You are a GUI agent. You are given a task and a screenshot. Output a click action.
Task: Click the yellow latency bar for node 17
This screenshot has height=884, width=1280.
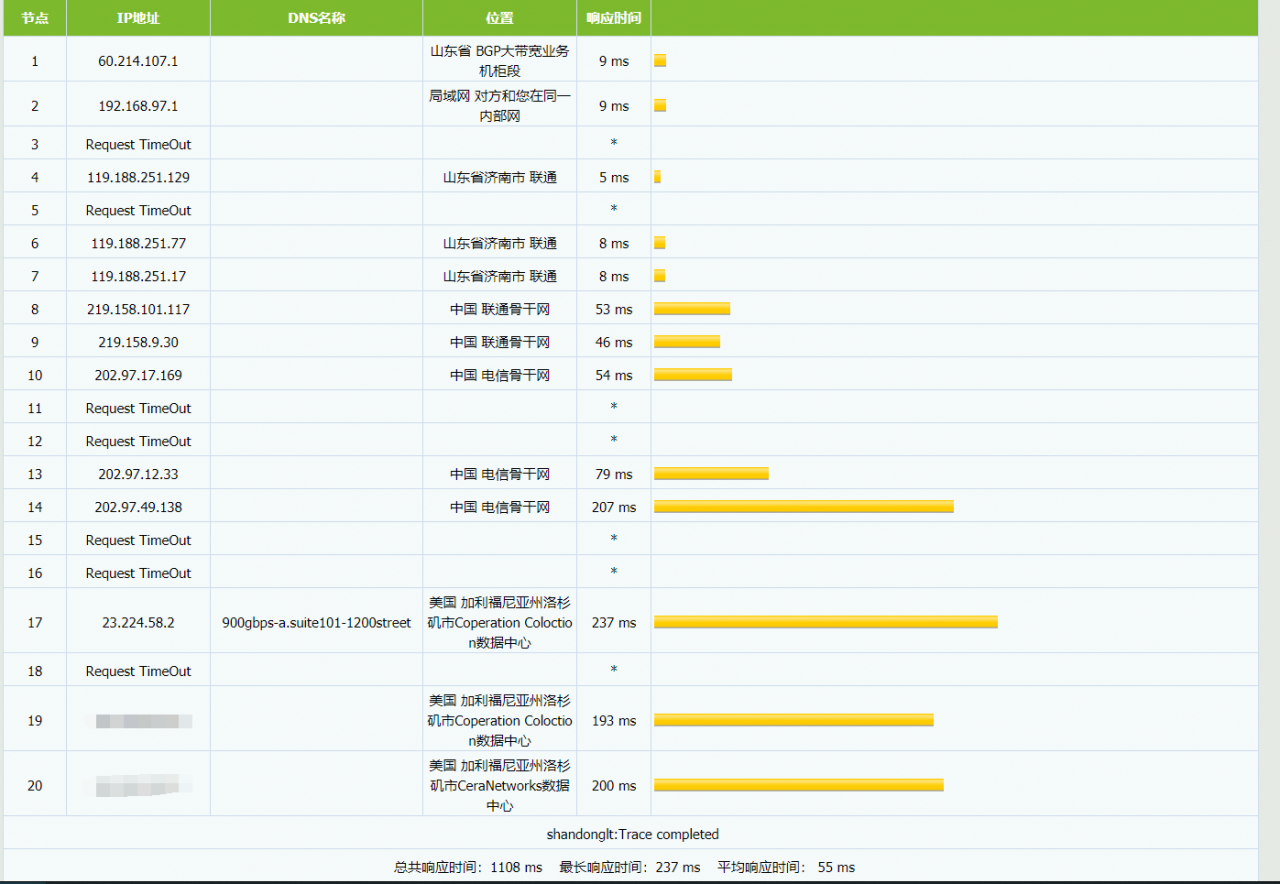point(825,621)
